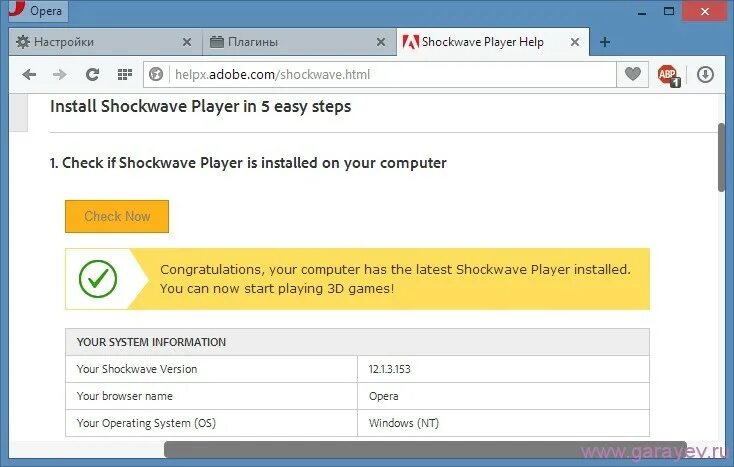
Task: Open the downloads icon
Action: (705, 74)
